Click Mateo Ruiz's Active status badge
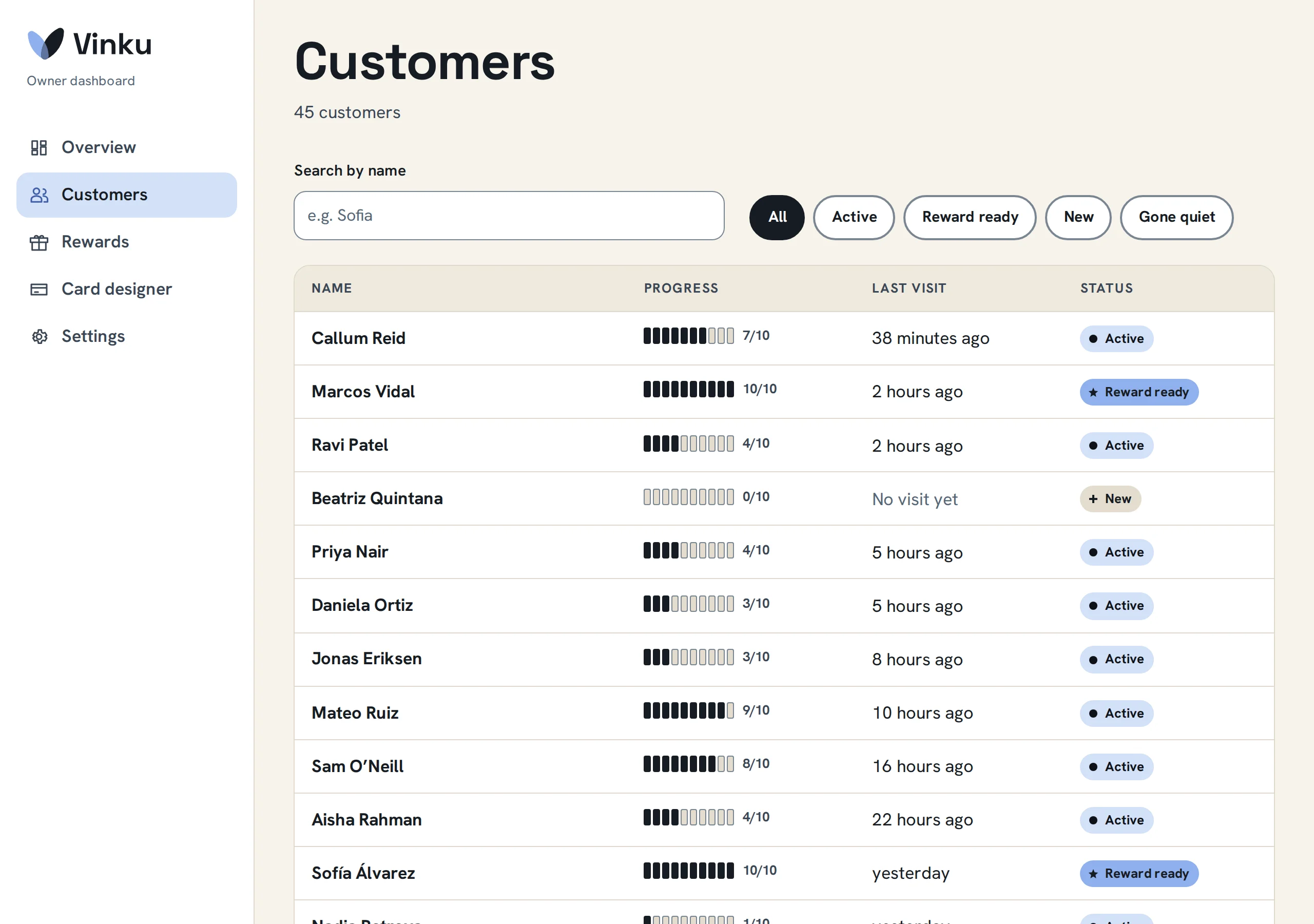 pyautogui.click(x=1116, y=714)
